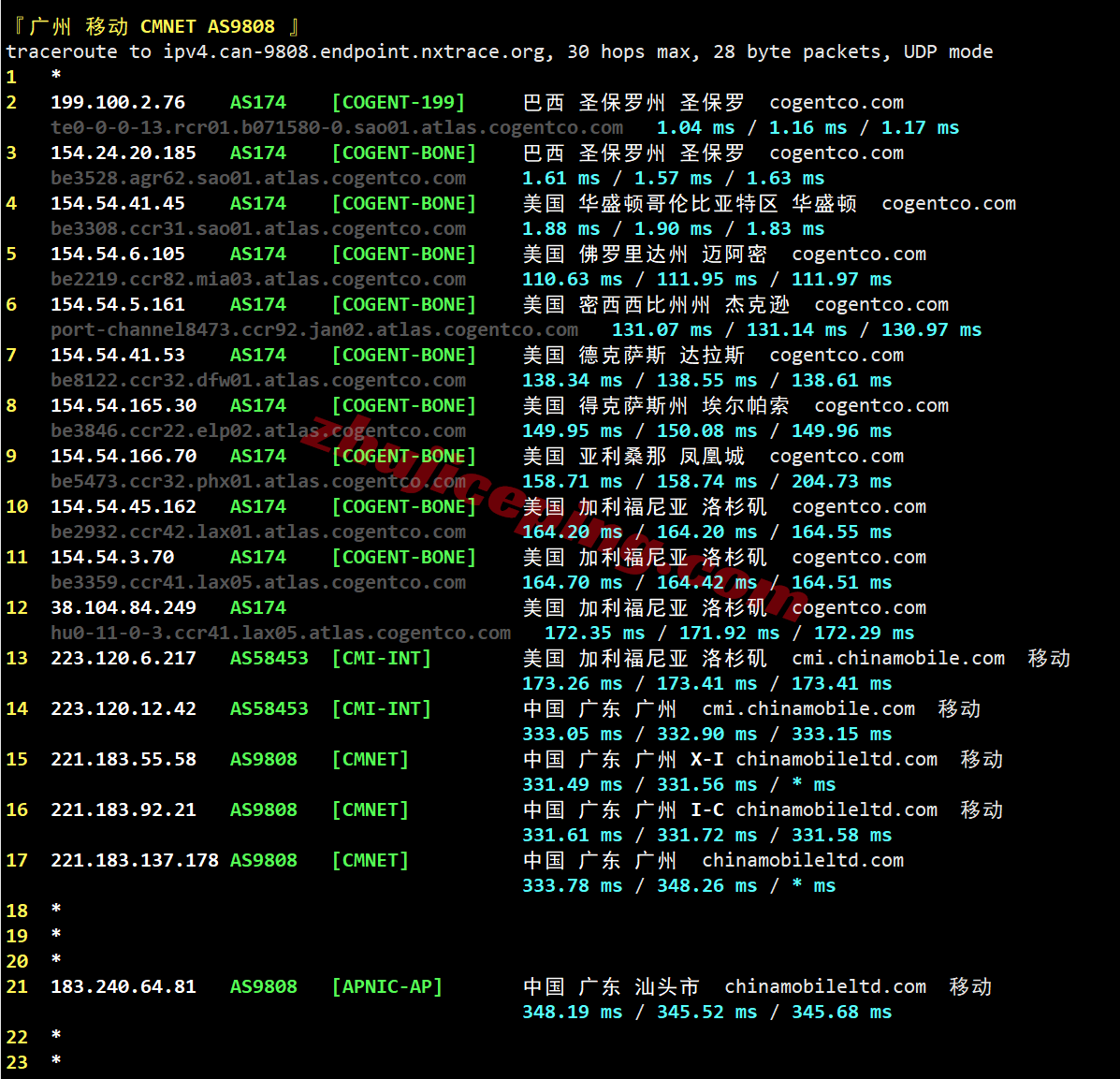
Task: Click IP address 183.240.64.81 at hop 21
Action: point(124,986)
